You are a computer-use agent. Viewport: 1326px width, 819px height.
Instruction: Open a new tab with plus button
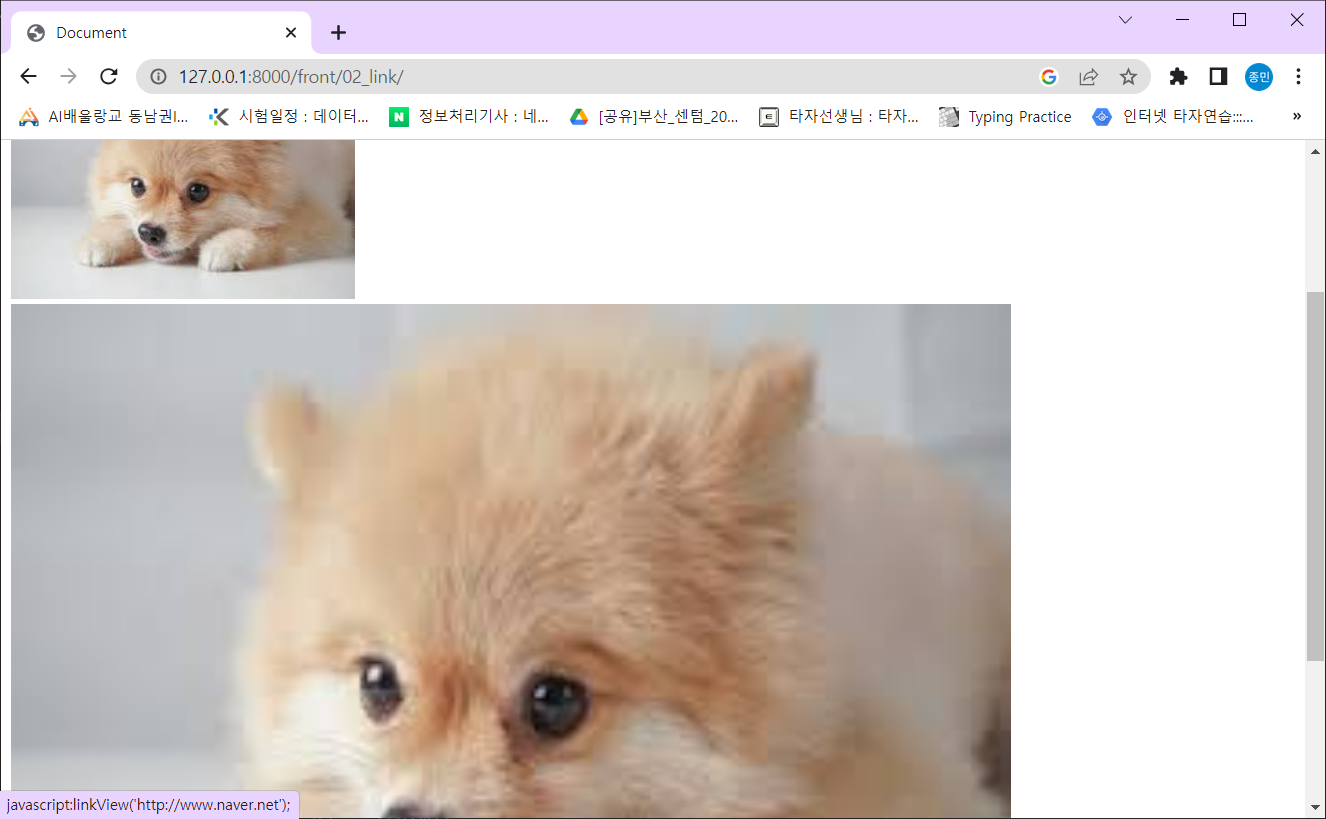tap(338, 33)
